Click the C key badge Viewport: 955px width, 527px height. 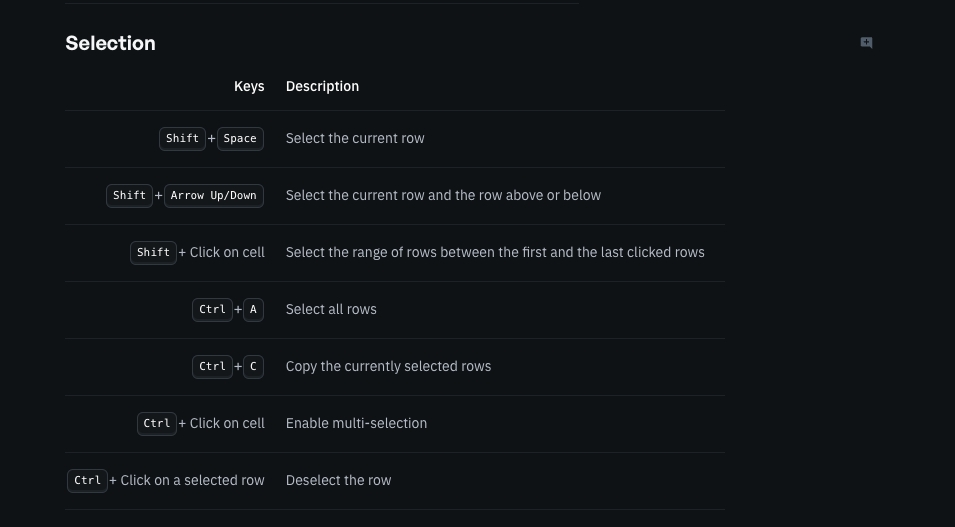pos(253,367)
